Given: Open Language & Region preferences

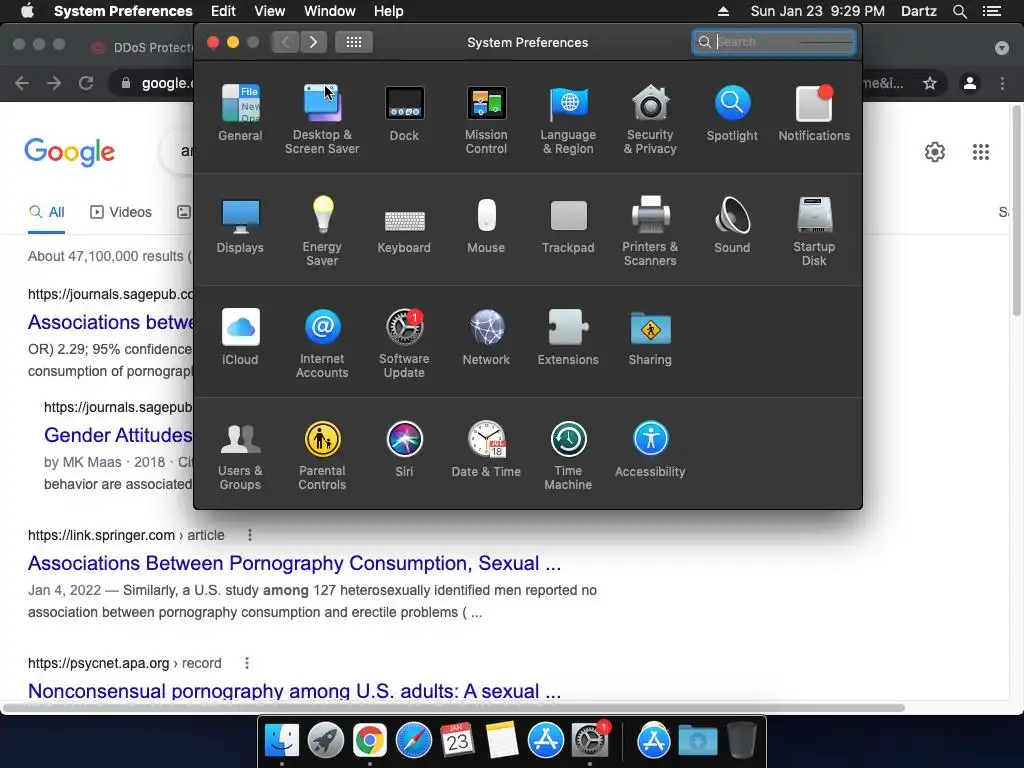Looking at the screenshot, I should (x=568, y=120).
